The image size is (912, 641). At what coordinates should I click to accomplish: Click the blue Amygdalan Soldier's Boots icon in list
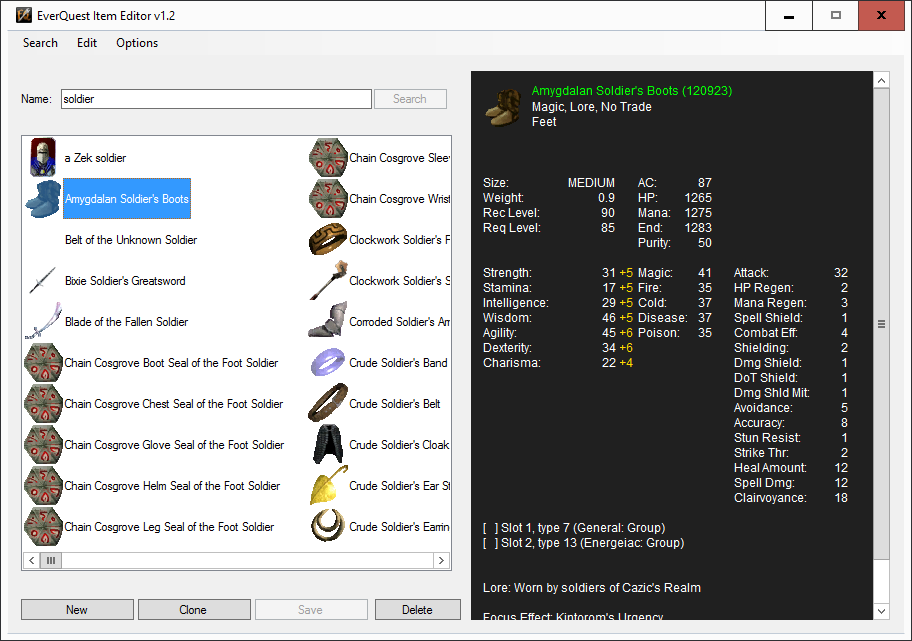(x=43, y=199)
